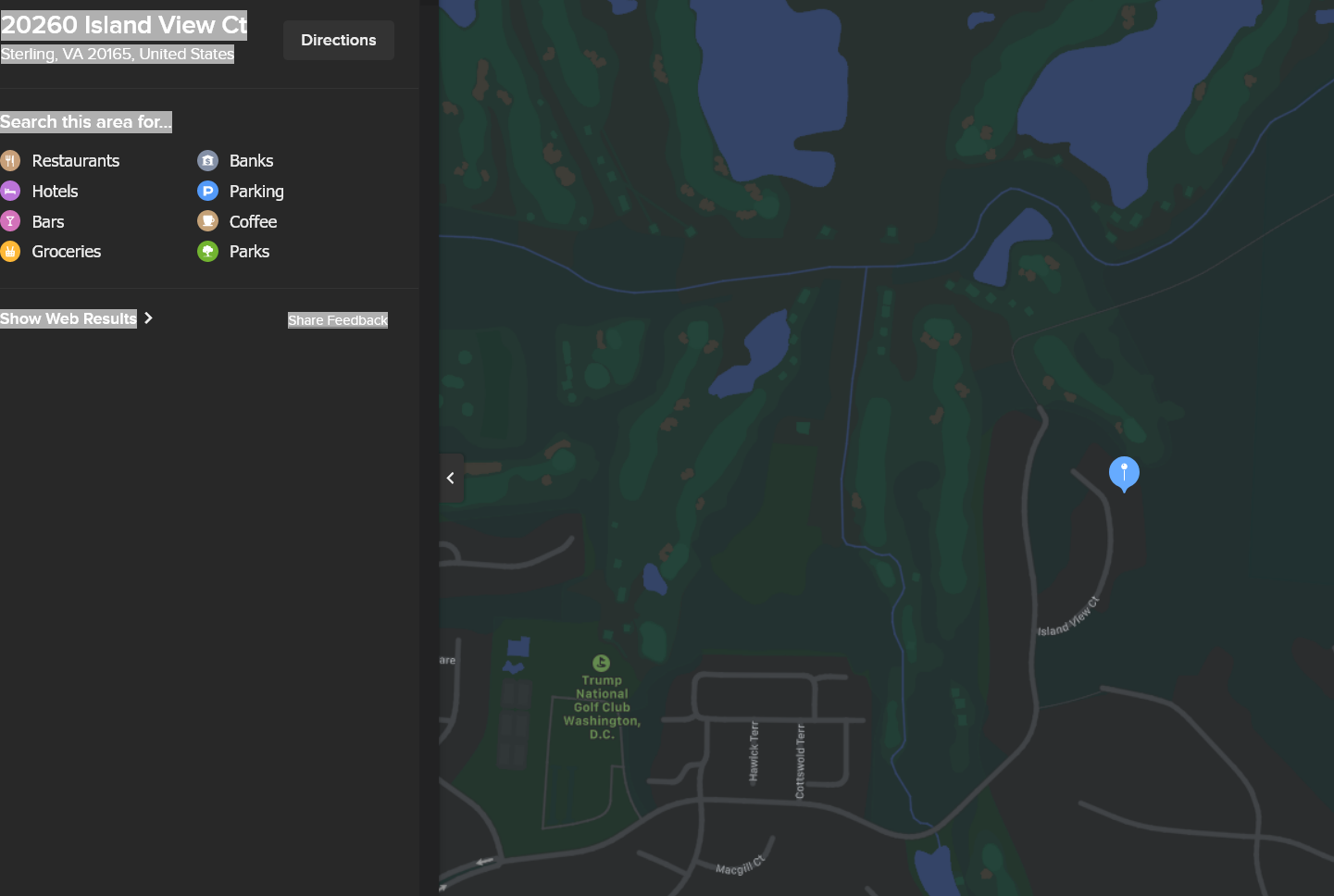Viewport: 1334px width, 896px height.
Task: Click the Groceries basket icon
Action: point(10,251)
